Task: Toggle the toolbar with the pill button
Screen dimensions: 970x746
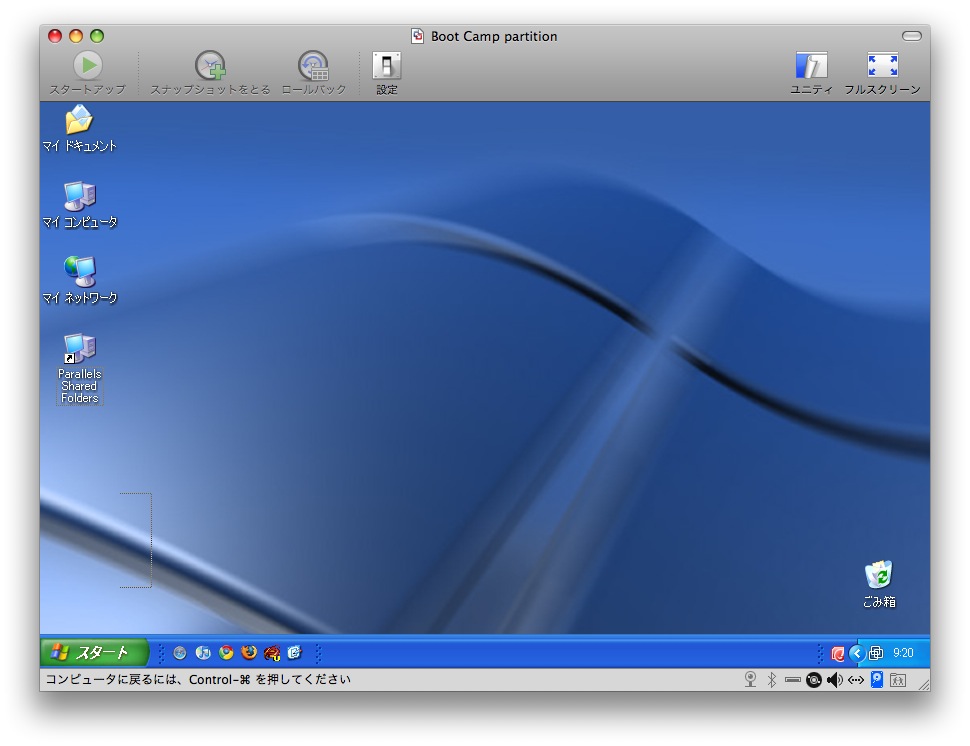Action: coord(912,36)
